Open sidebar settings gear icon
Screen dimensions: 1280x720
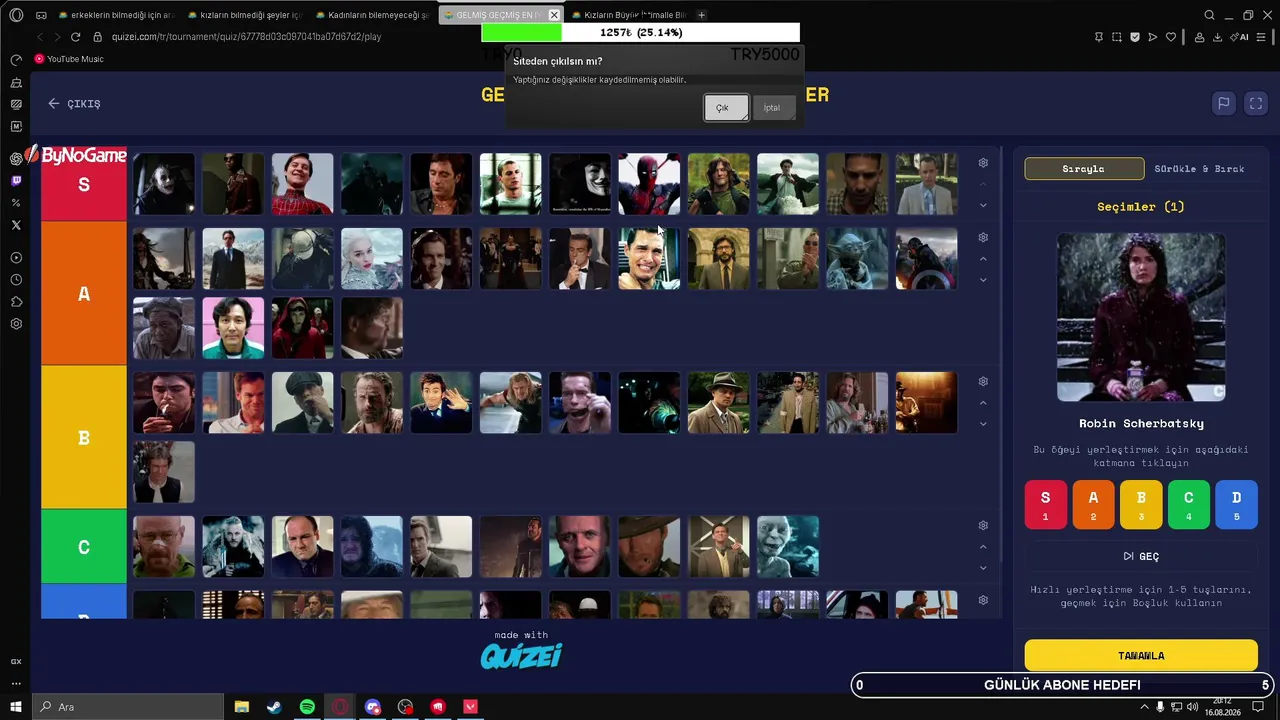(16, 324)
